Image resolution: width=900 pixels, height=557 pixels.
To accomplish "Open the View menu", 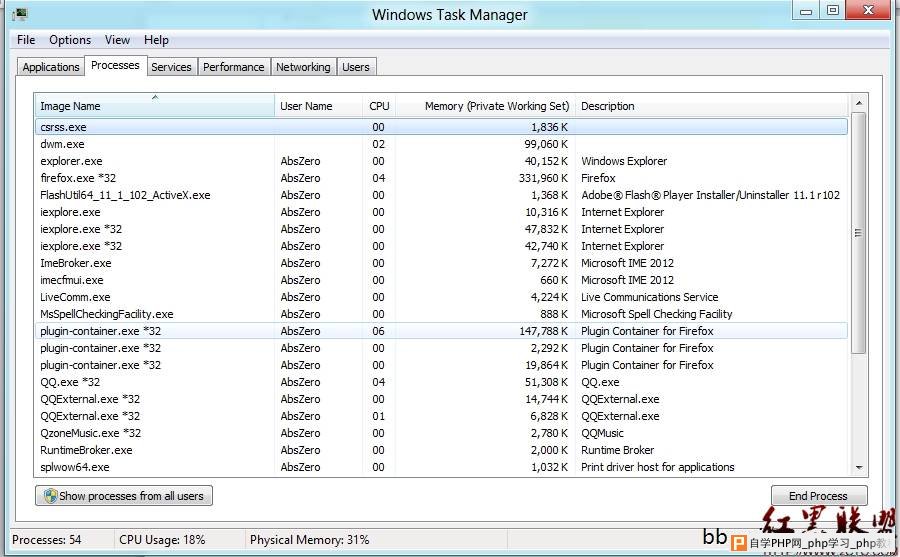I will [117, 40].
